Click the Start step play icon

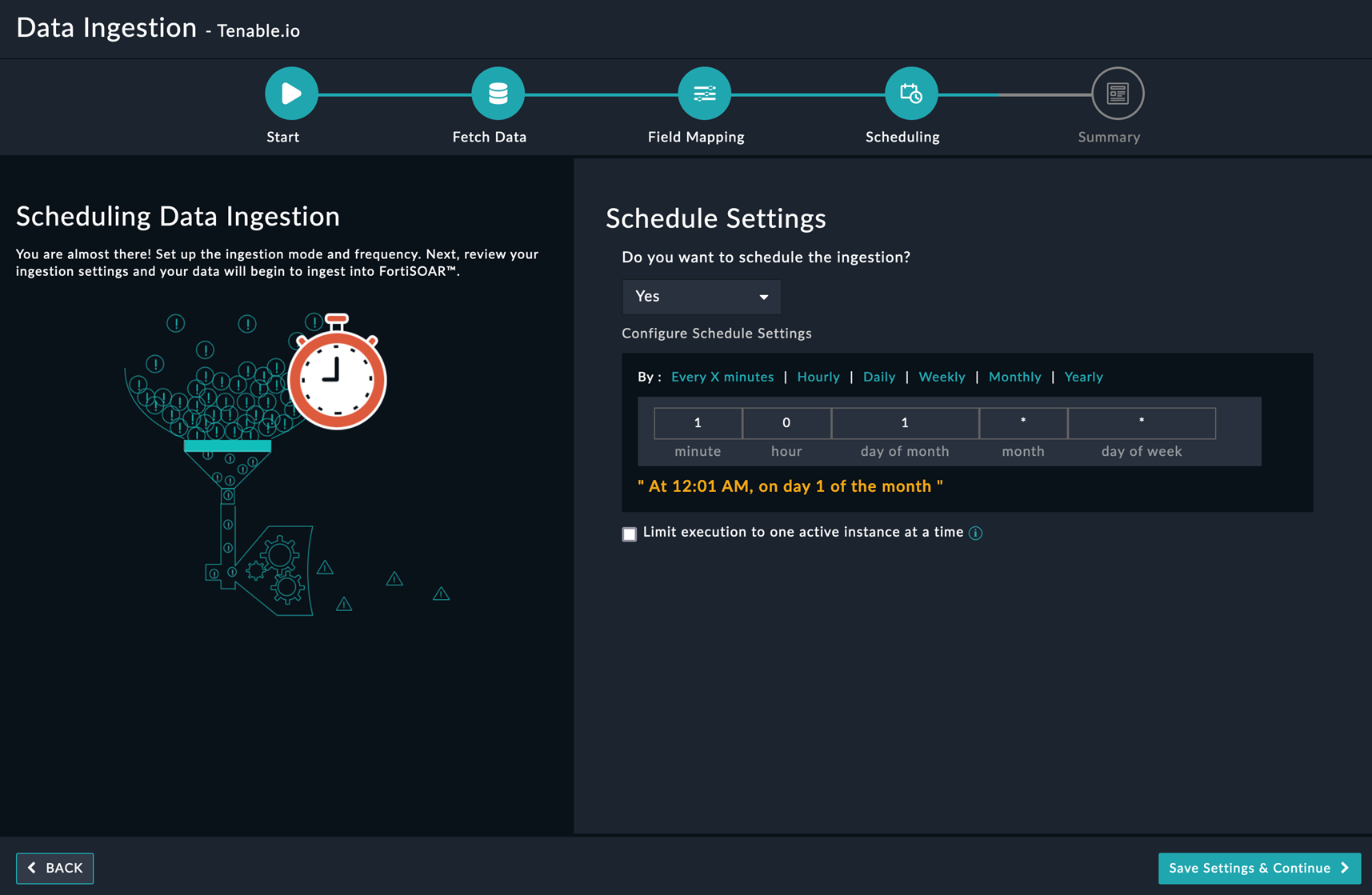pos(291,94)
